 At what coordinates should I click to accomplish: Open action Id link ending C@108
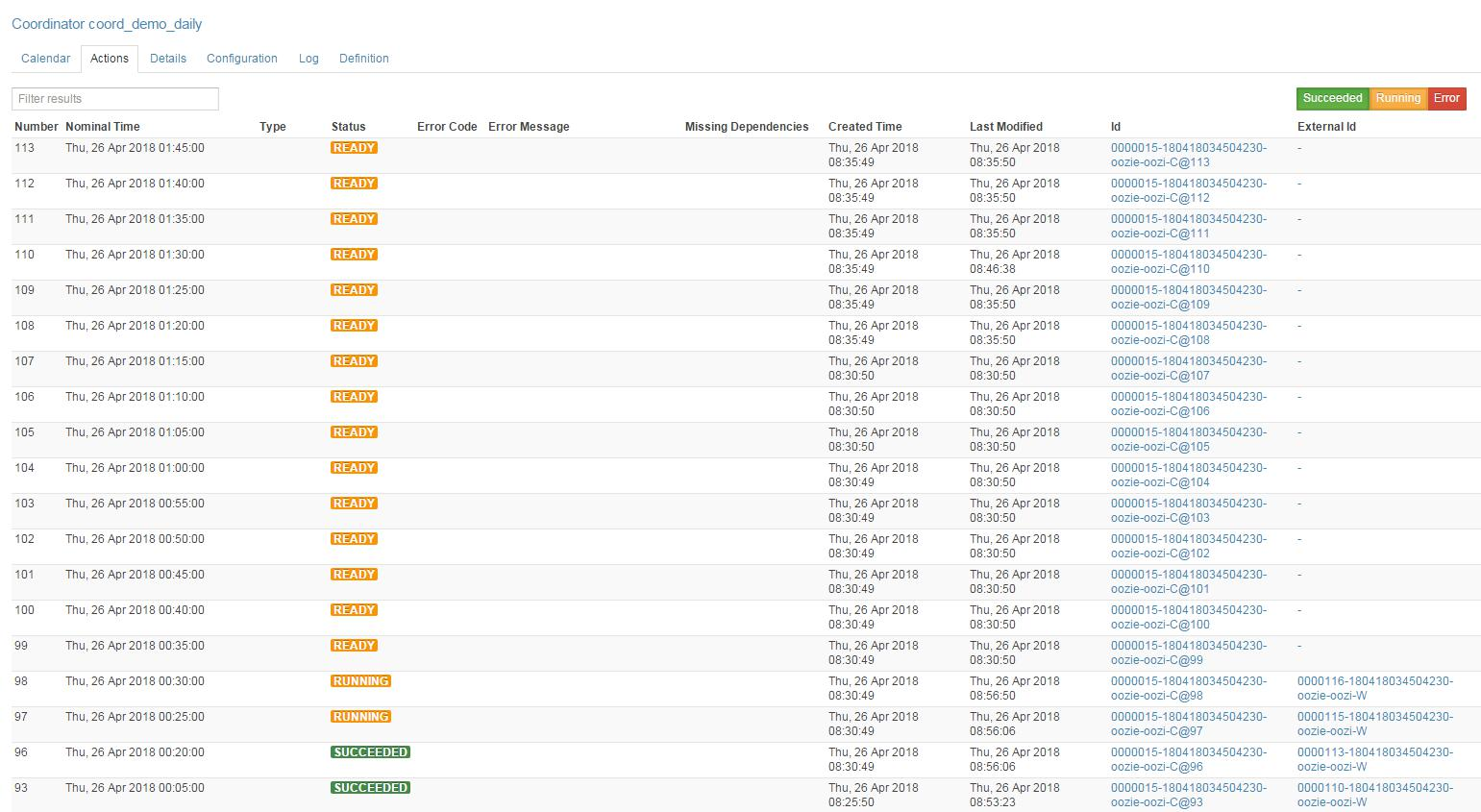[1189, 333]
